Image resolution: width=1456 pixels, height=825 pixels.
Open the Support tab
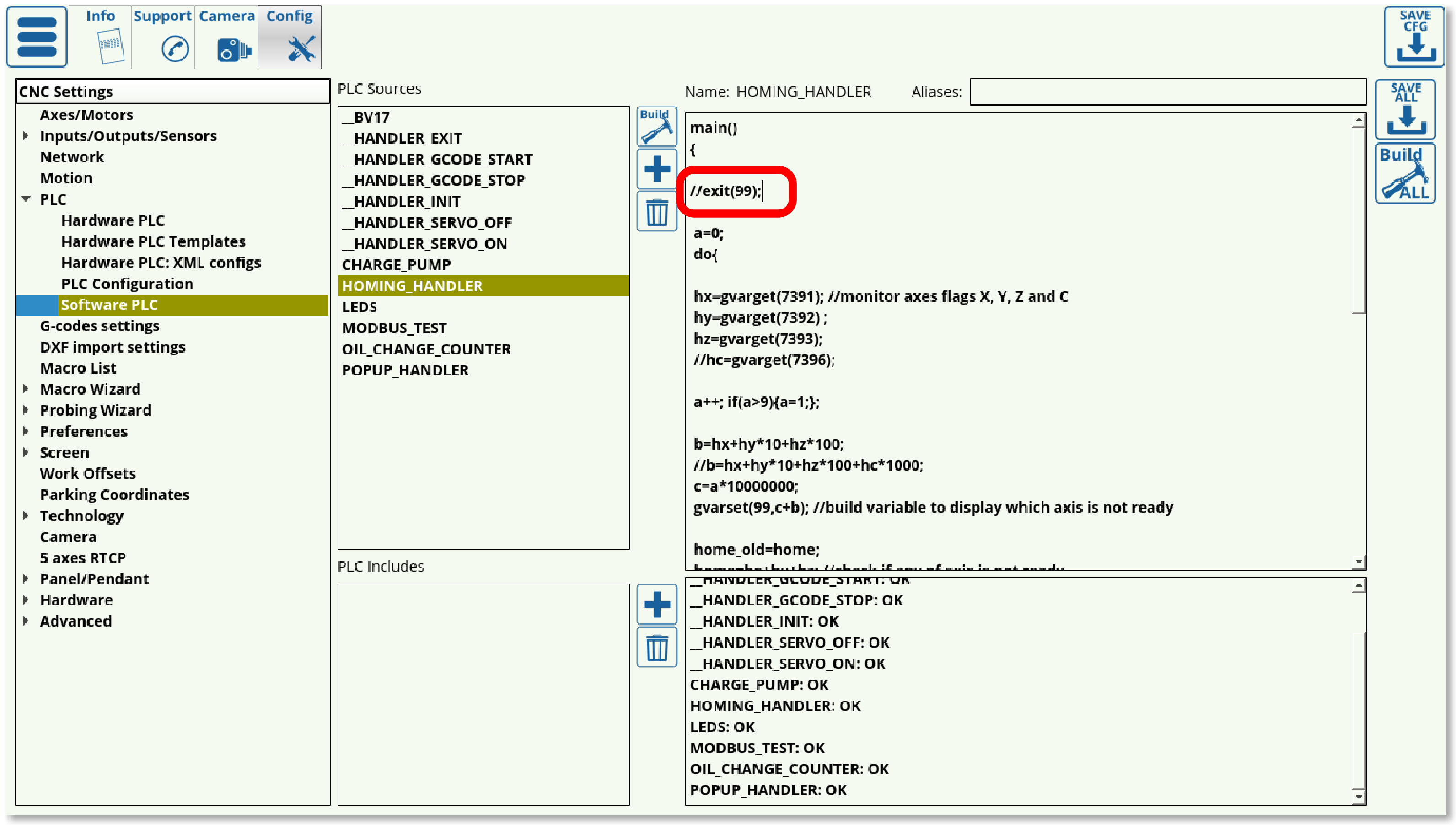point(163,37)
